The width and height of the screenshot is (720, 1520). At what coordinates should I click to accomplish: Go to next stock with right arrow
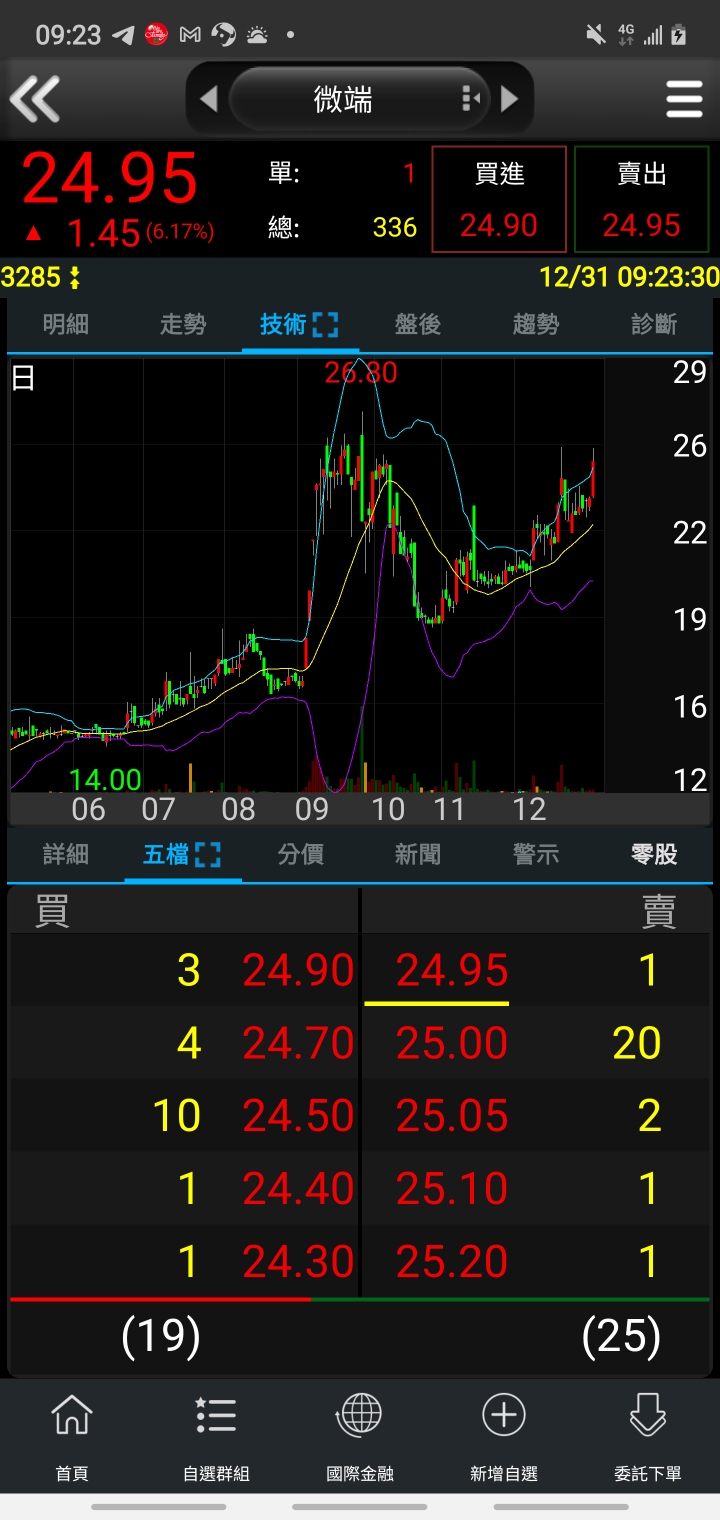(509, 99)
